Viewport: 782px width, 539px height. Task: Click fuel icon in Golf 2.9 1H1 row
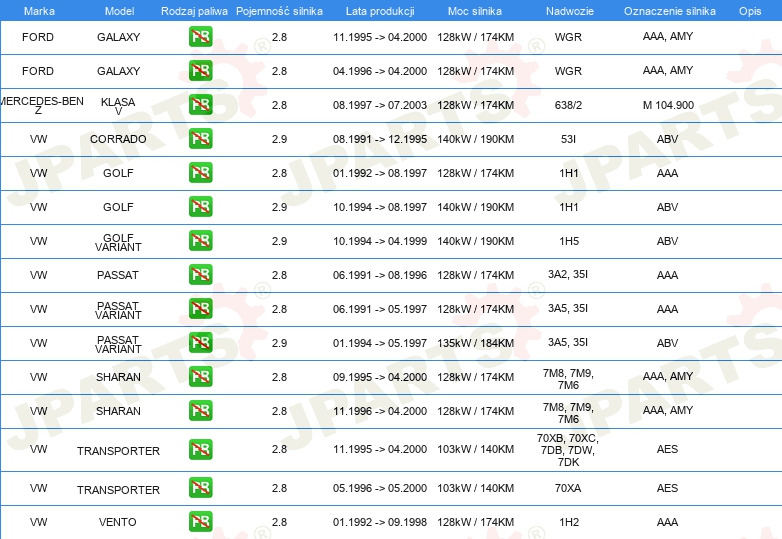[200, 207]
